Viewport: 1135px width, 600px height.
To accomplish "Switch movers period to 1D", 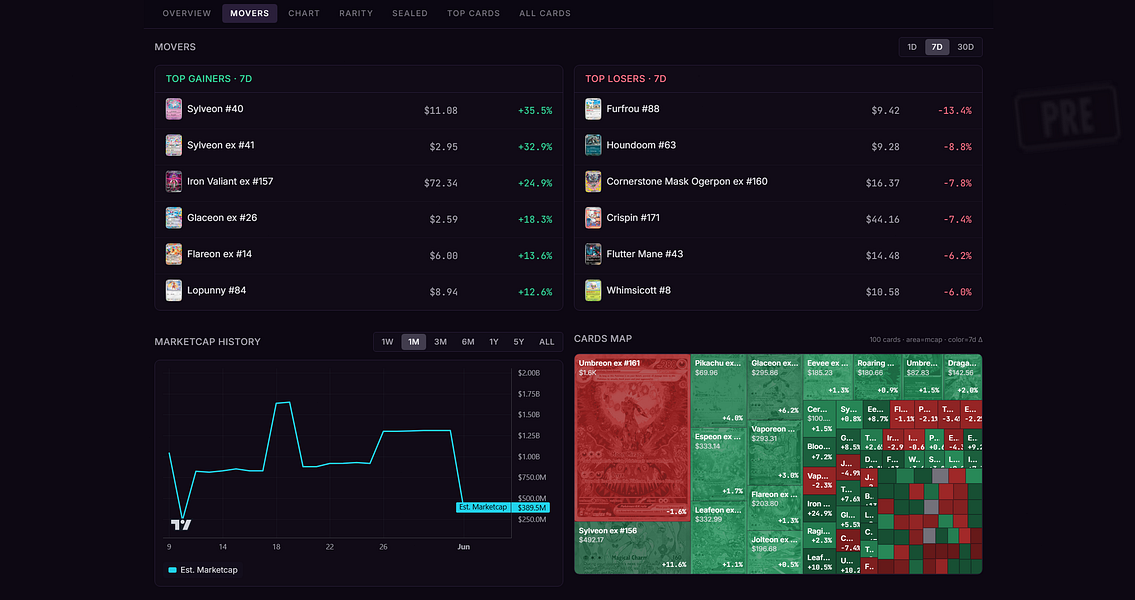I will [x=912, y=47].
